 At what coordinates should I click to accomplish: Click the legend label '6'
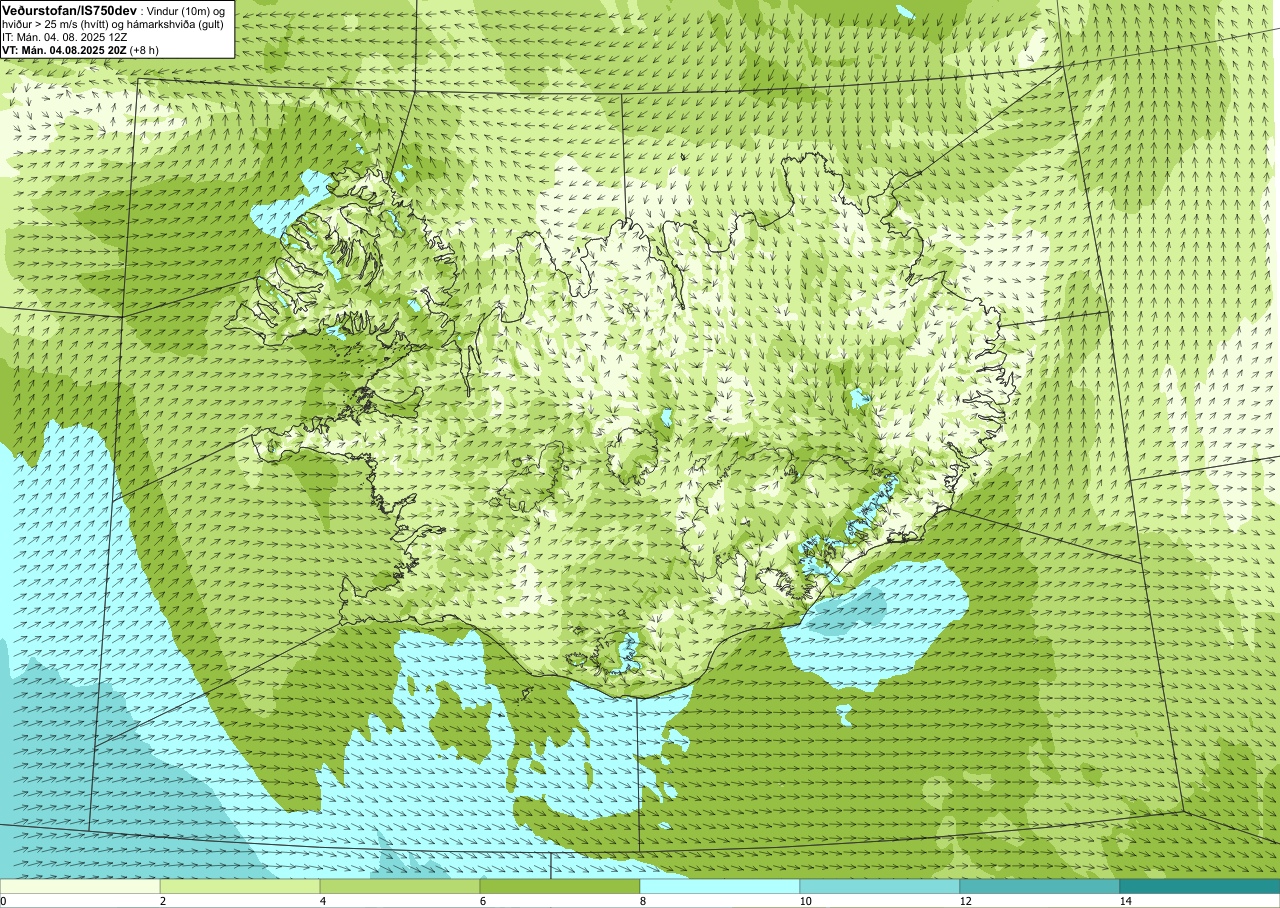483,901
